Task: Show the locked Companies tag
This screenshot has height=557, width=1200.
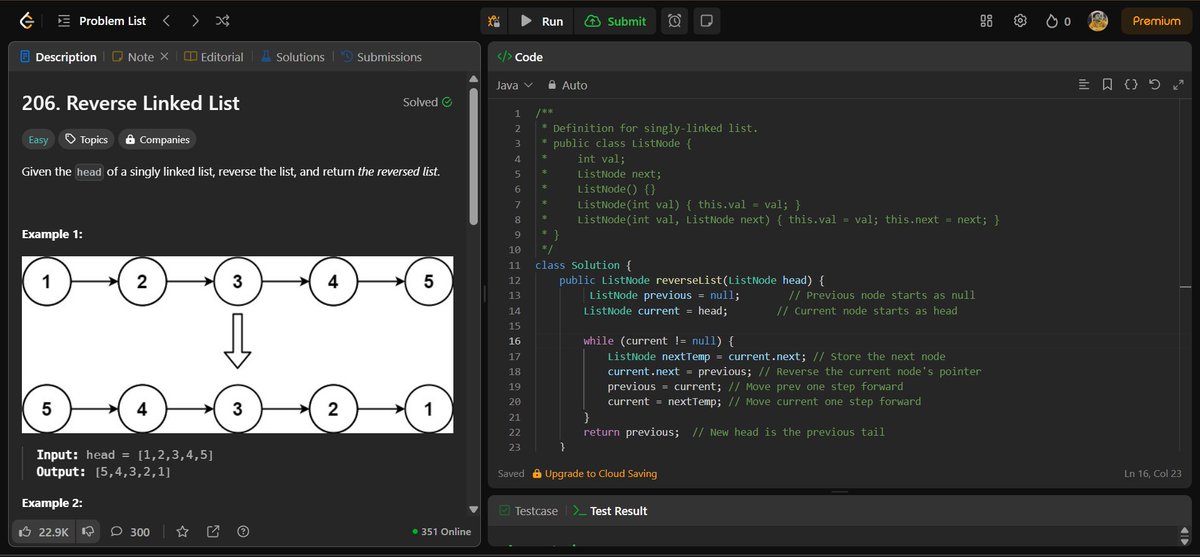Action: (x=157, y=140)
